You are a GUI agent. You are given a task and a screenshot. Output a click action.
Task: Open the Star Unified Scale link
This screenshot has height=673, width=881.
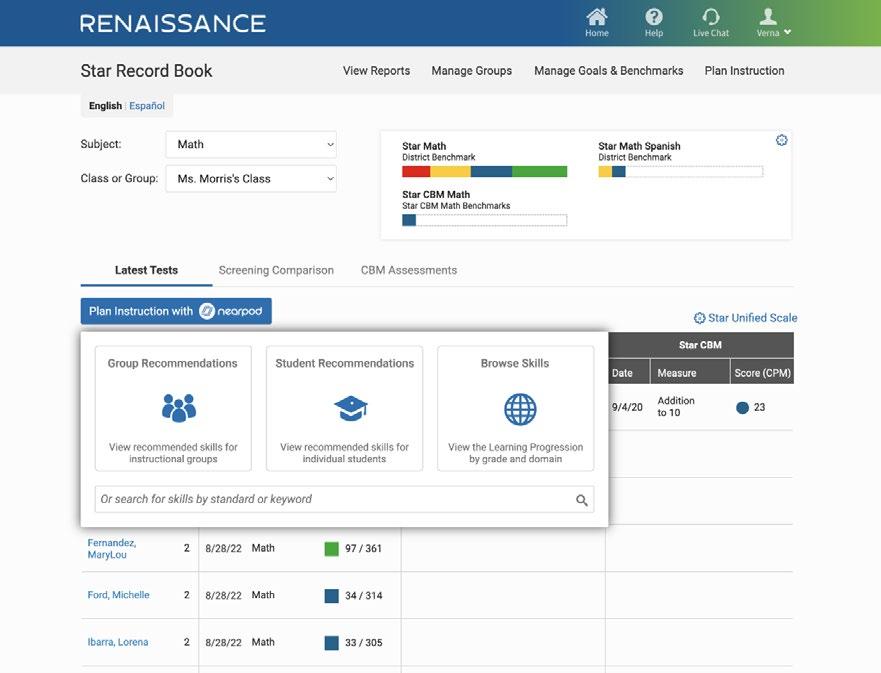tap(752, 318)
